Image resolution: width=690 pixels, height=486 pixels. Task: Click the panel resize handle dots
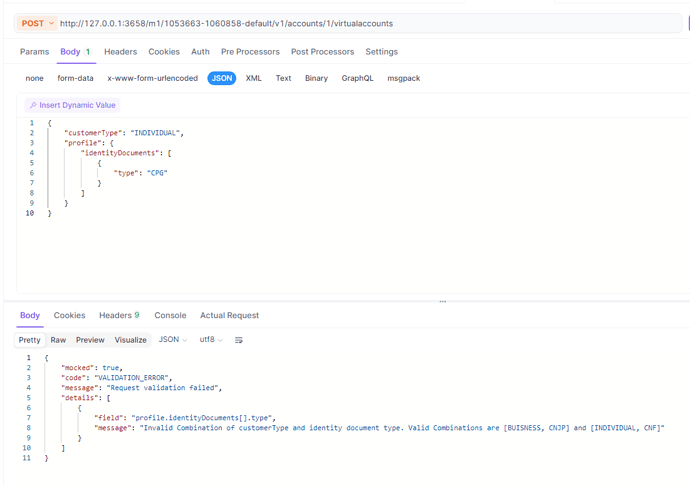click(x=442, y=301)
